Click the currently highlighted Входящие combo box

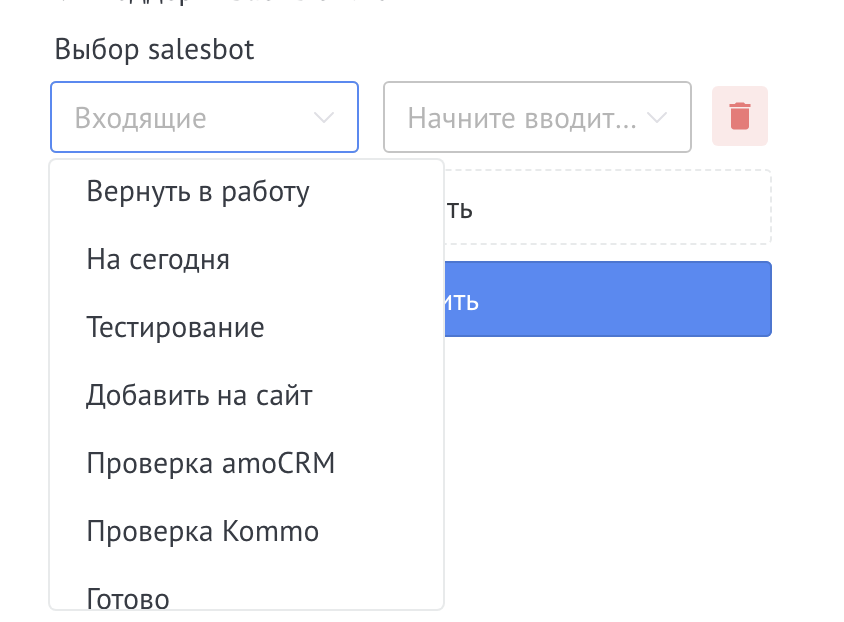point(204,117)
